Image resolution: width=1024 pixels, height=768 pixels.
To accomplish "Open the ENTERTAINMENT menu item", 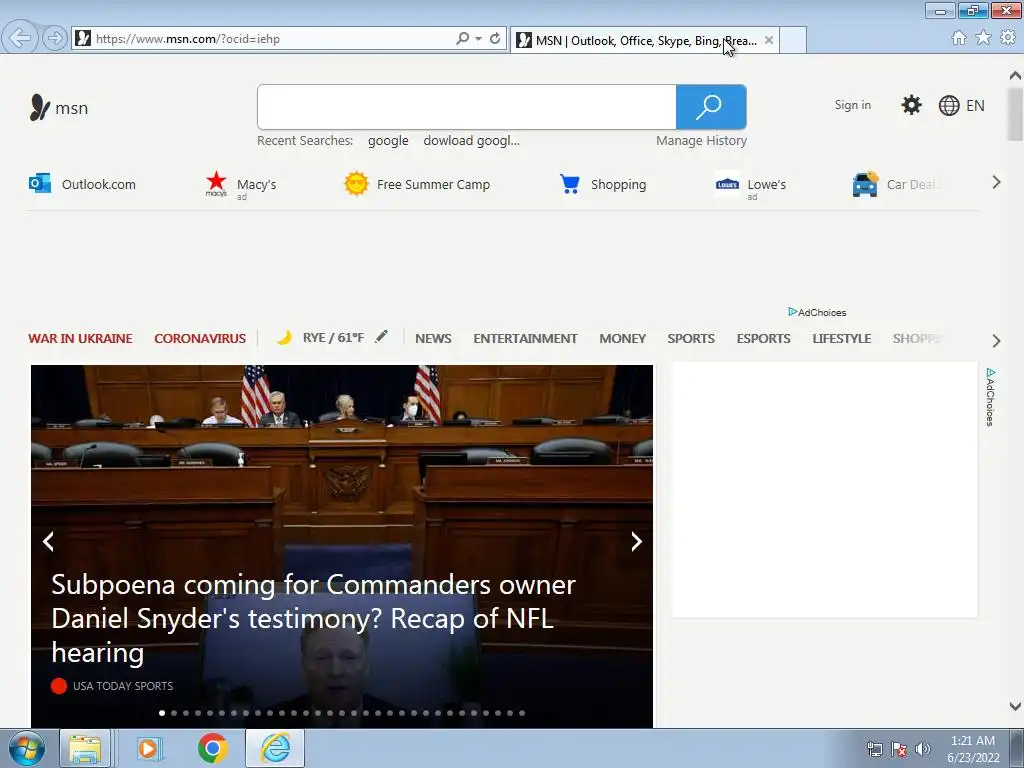I will [x=525, y=338].
